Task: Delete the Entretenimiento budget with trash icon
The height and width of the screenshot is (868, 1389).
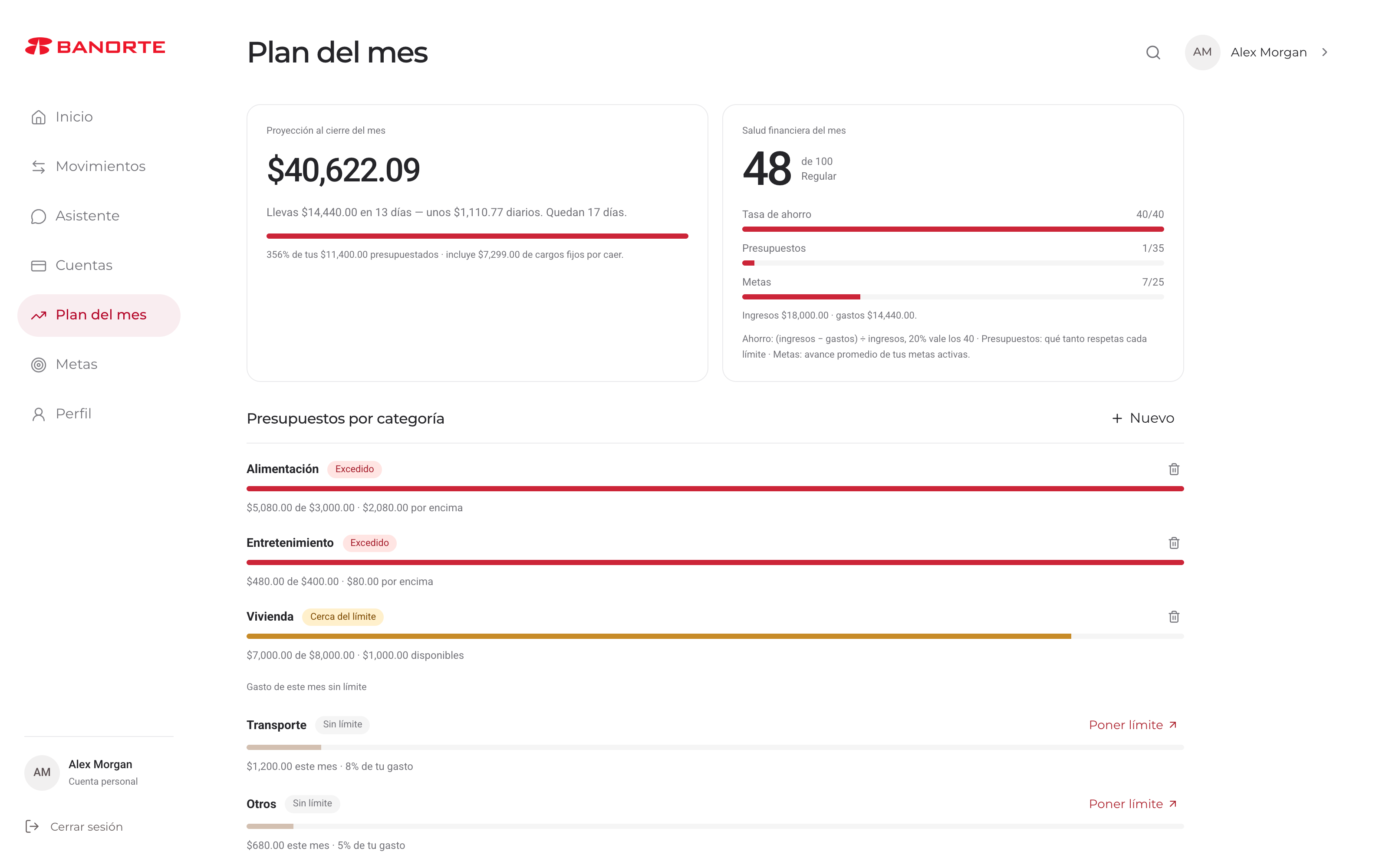Action: pyautogui.click(x=1173, y=542)
